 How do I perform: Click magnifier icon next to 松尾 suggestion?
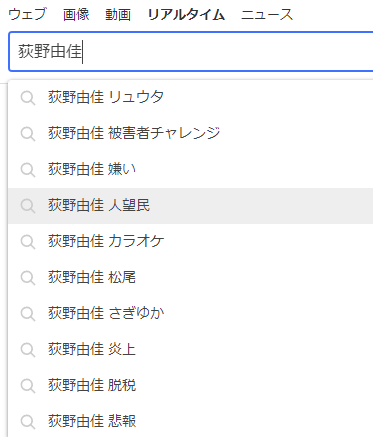28,278
